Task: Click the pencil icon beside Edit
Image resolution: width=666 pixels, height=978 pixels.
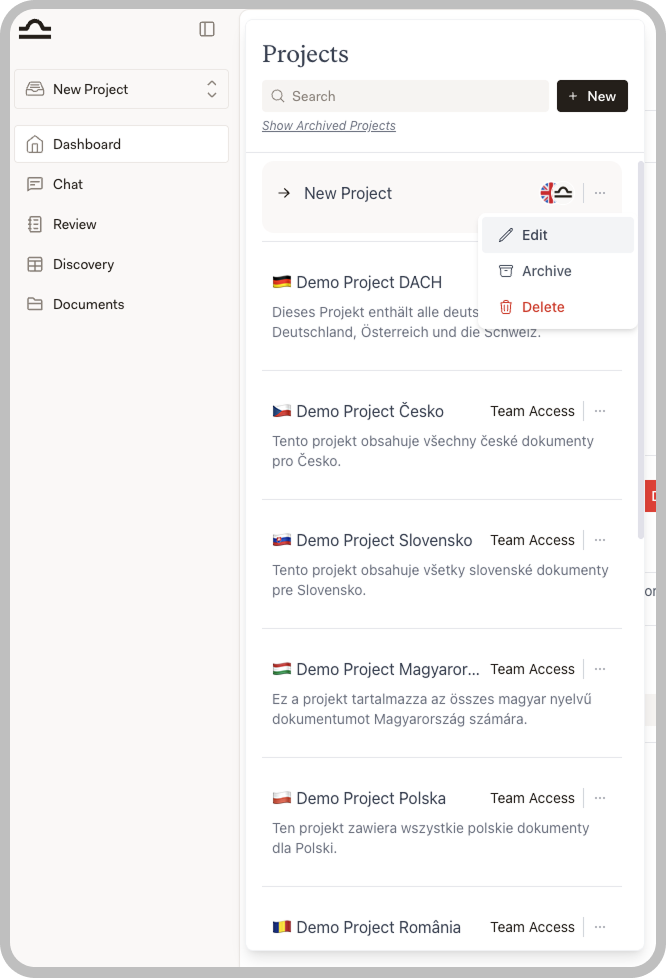Action: pyautogui.click(x=507, y=235)
